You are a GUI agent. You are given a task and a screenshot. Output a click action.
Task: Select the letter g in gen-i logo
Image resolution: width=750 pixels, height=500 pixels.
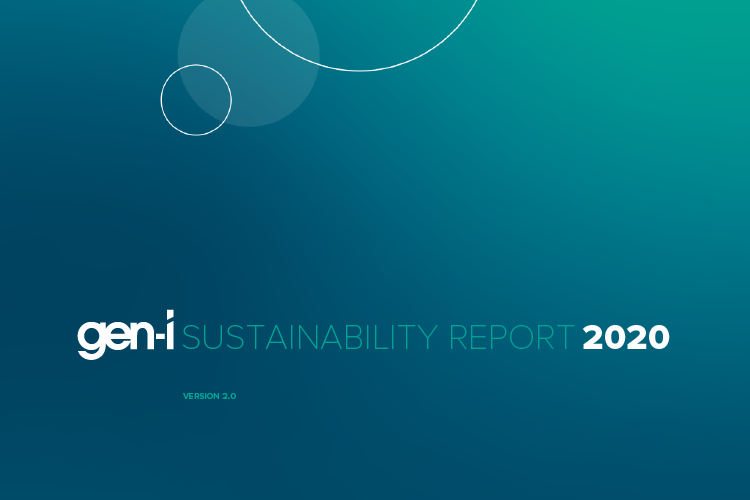click(x=89, y=342)
